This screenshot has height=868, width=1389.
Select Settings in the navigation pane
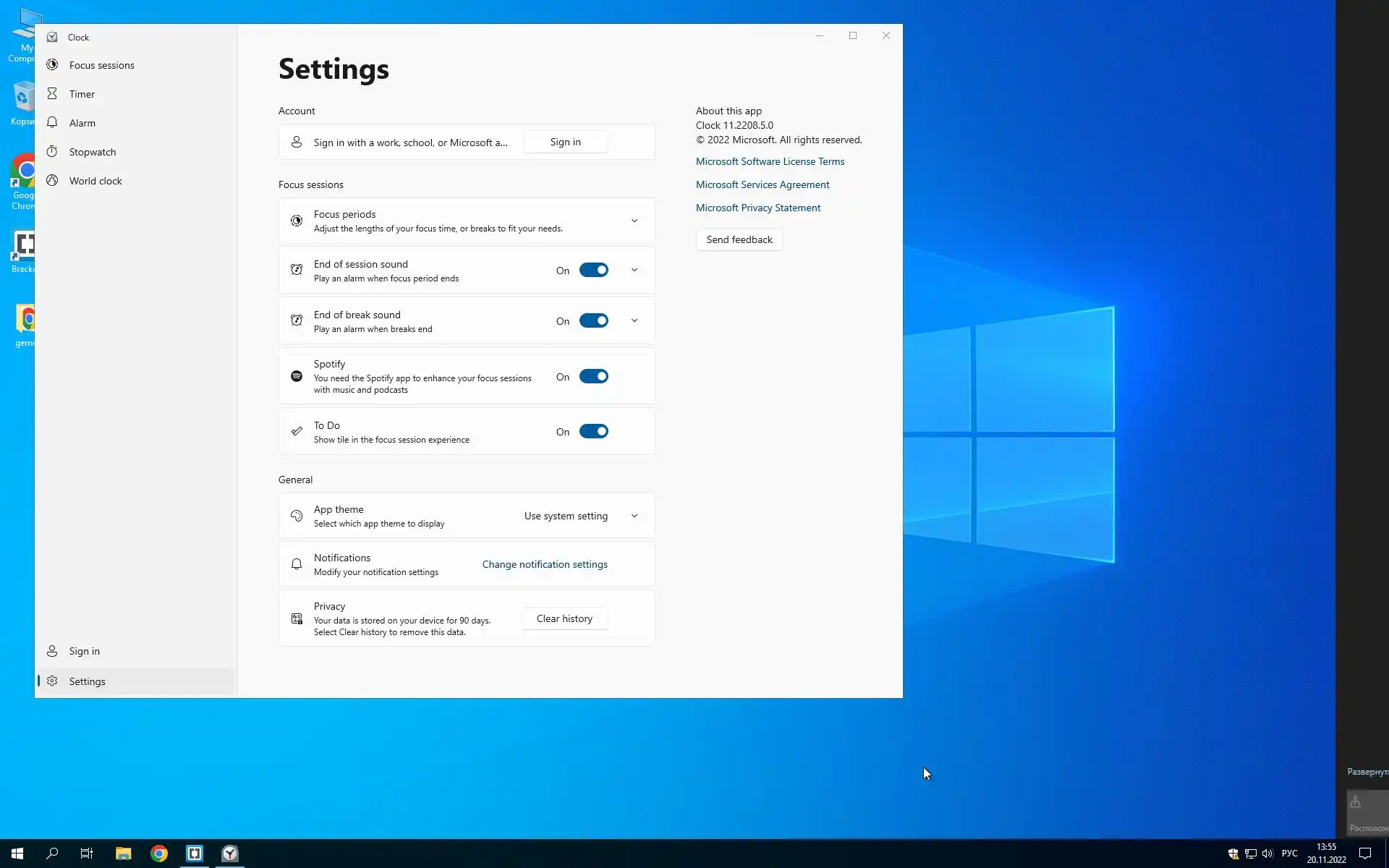click(x=87, y=681)
